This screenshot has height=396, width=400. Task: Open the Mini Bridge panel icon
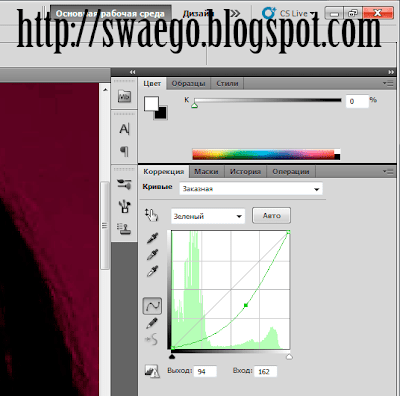(124, 96)
